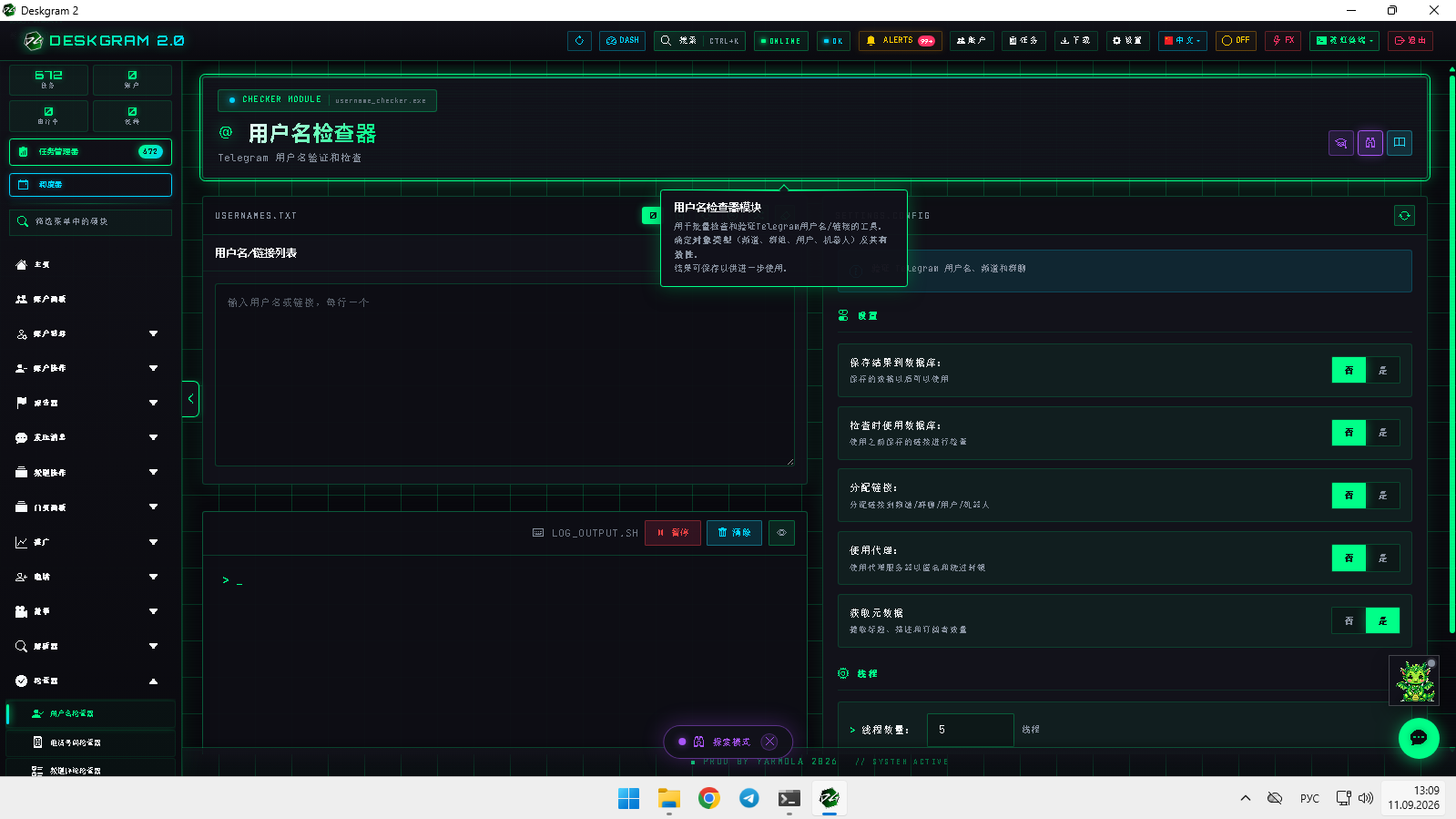Open the ALERTS notifications with 99+ badge
This screenshot has width=1456, height=819.
tap(900, 40)
